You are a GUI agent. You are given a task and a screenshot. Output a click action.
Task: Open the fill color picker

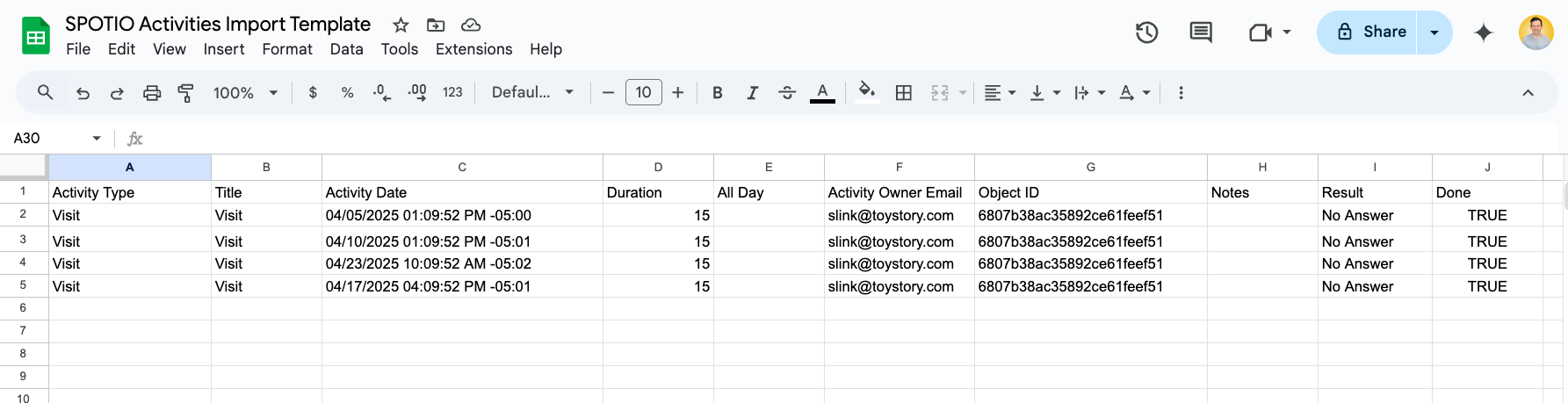point(867,92)
